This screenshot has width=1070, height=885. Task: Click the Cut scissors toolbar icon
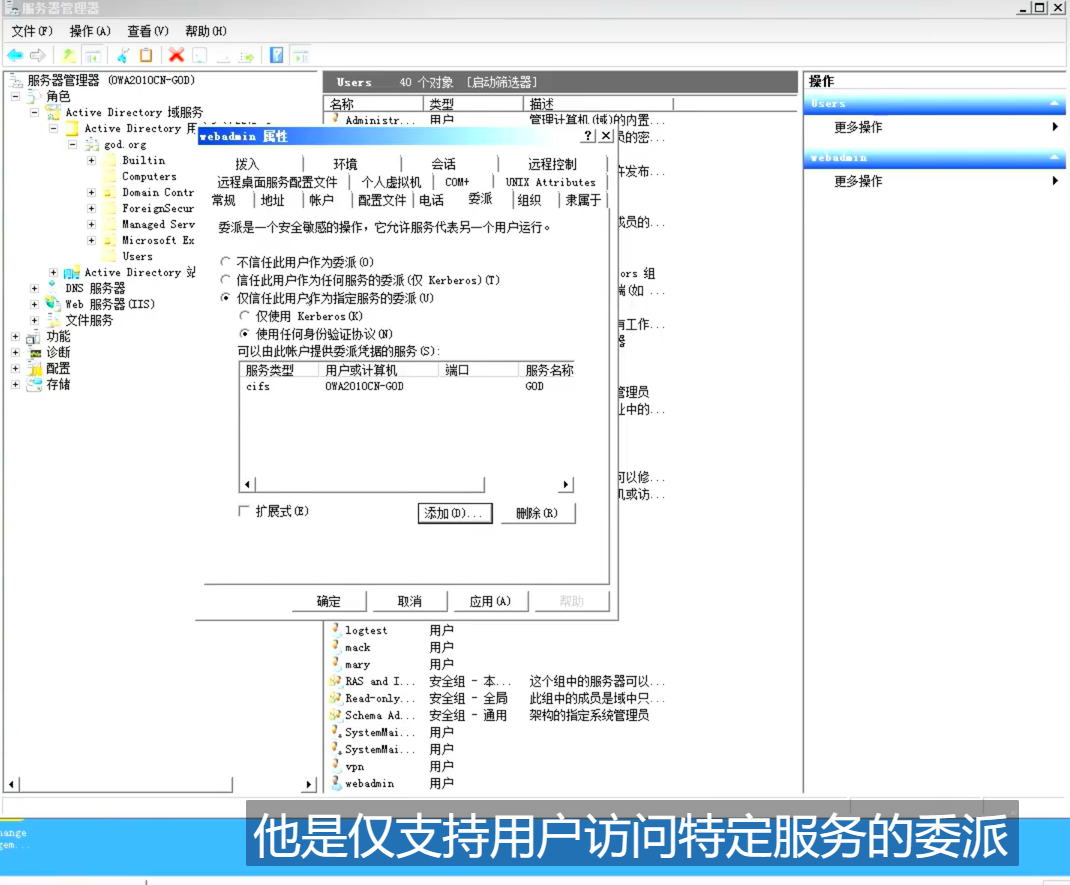click(x=123, y=56)
